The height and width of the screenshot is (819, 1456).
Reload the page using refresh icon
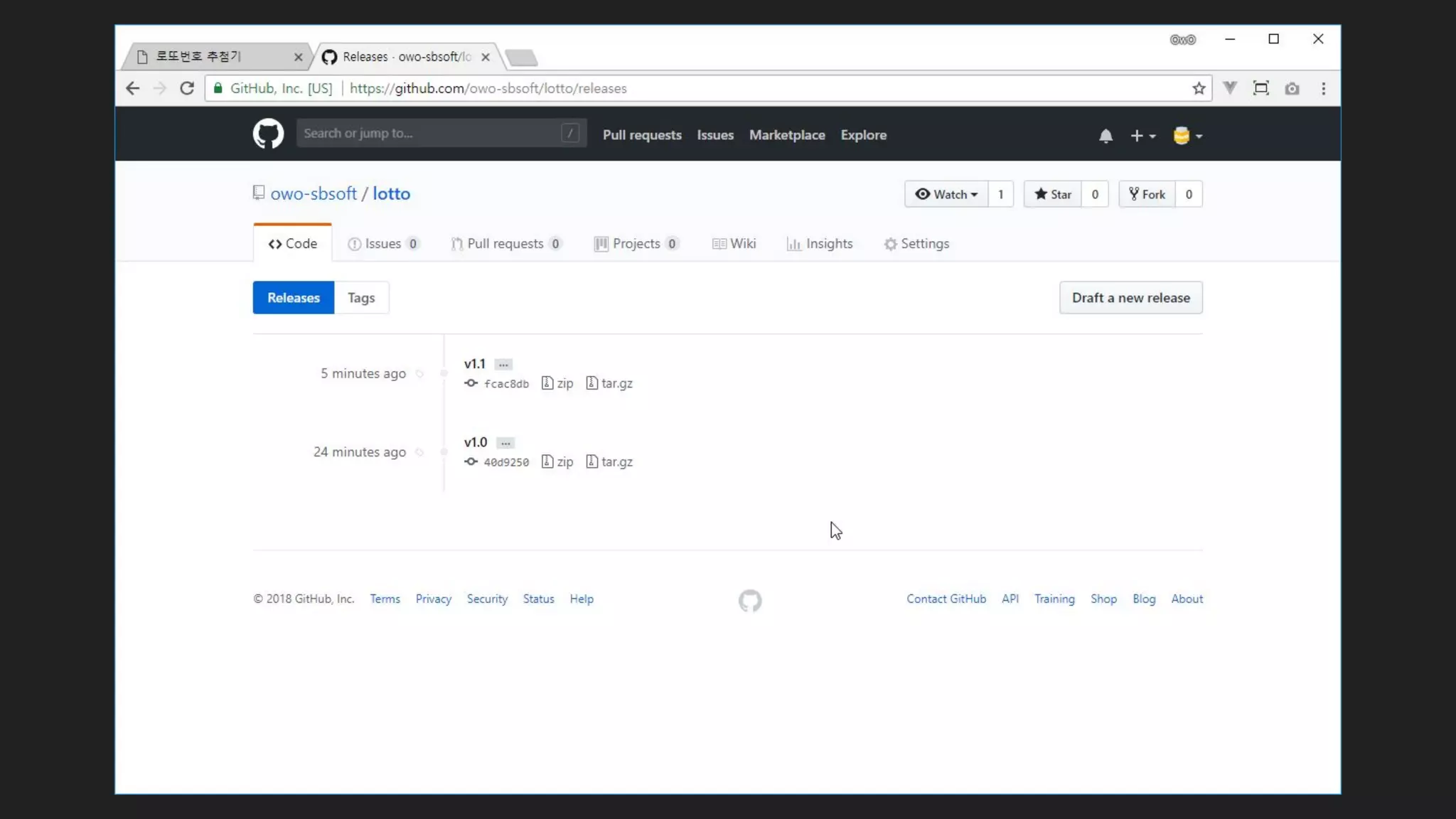pyautogui.click(x=187, y=88)
